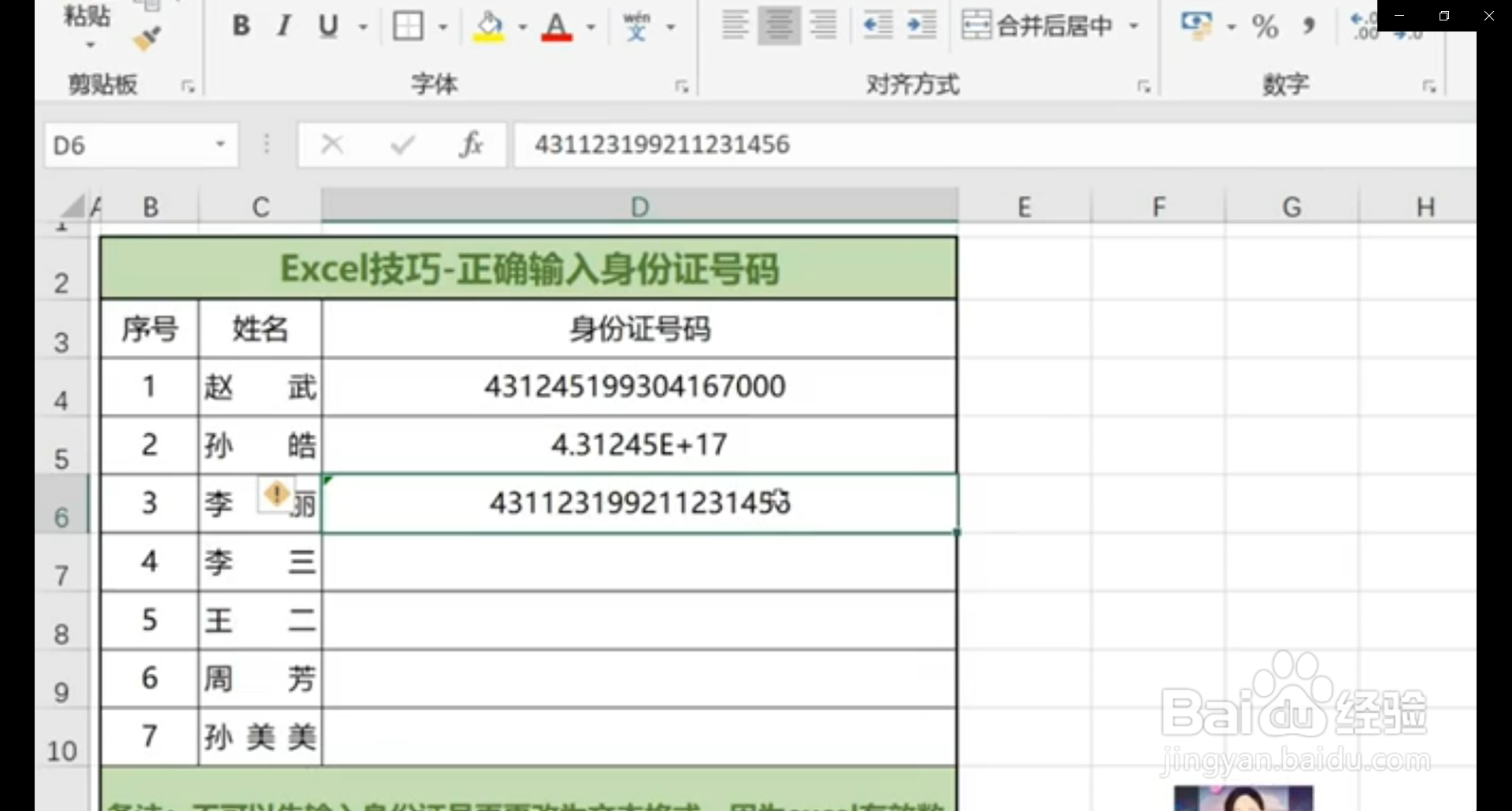Select header cell 身份证号码
Screen dimensions: 1512x811
click(x=639, y=328)
